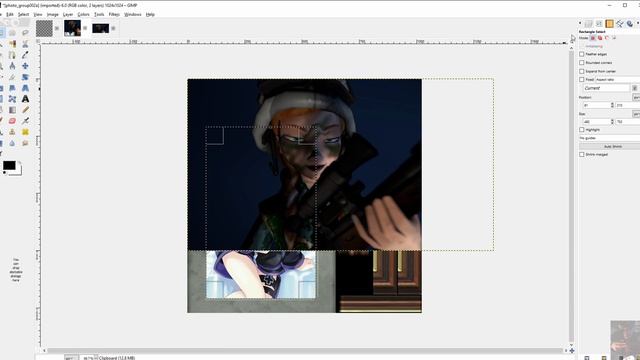Select the Rotate tool
The width and height of the screenshot is (640, 360).
25,77
